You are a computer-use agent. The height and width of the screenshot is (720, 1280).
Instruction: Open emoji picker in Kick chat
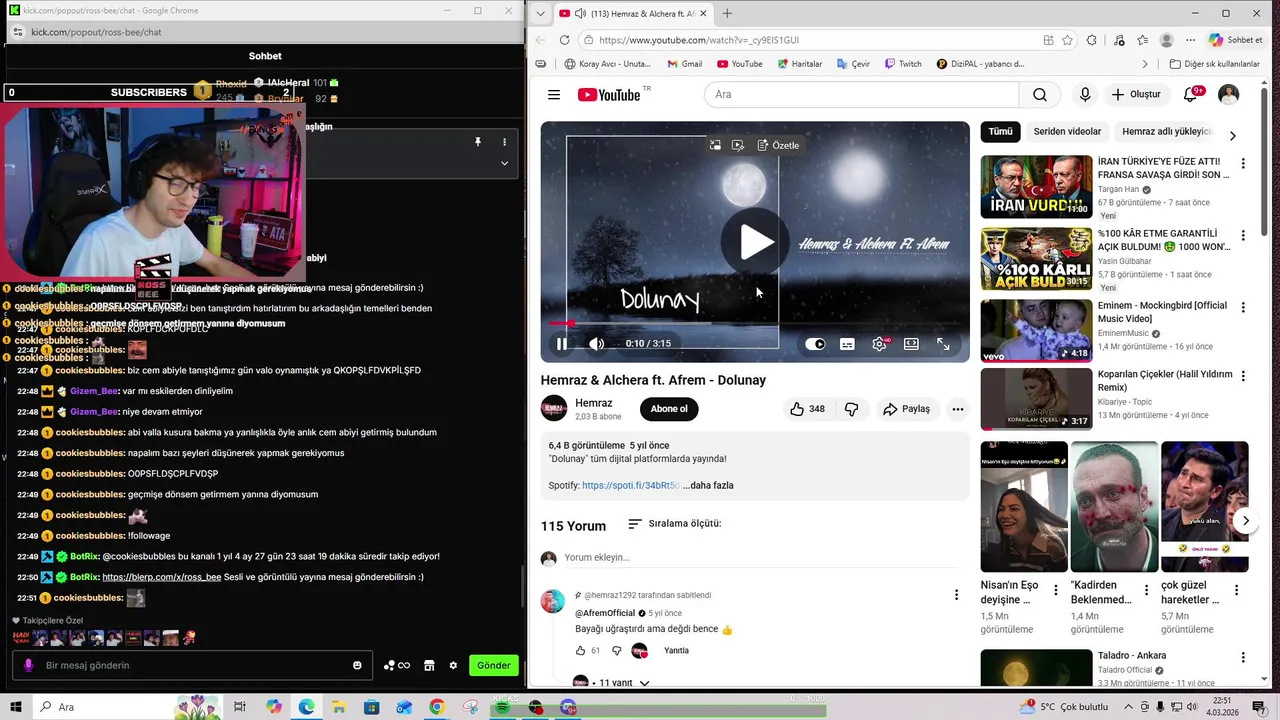(x=357, y=666)
